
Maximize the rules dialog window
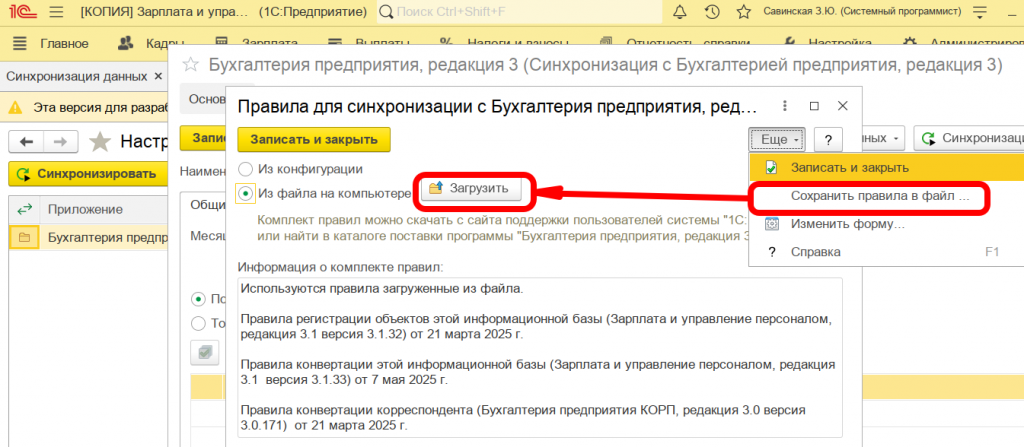click(x=814, y=106)
